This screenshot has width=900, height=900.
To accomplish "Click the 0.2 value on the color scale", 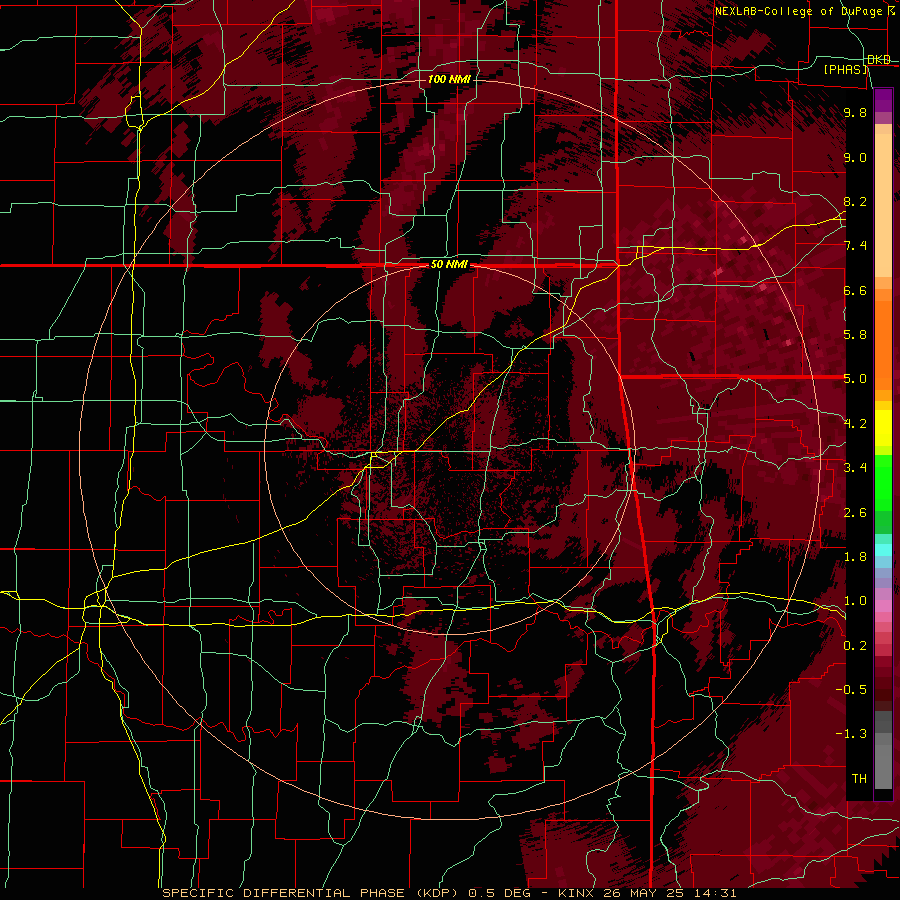I will (x=855, y=646).
